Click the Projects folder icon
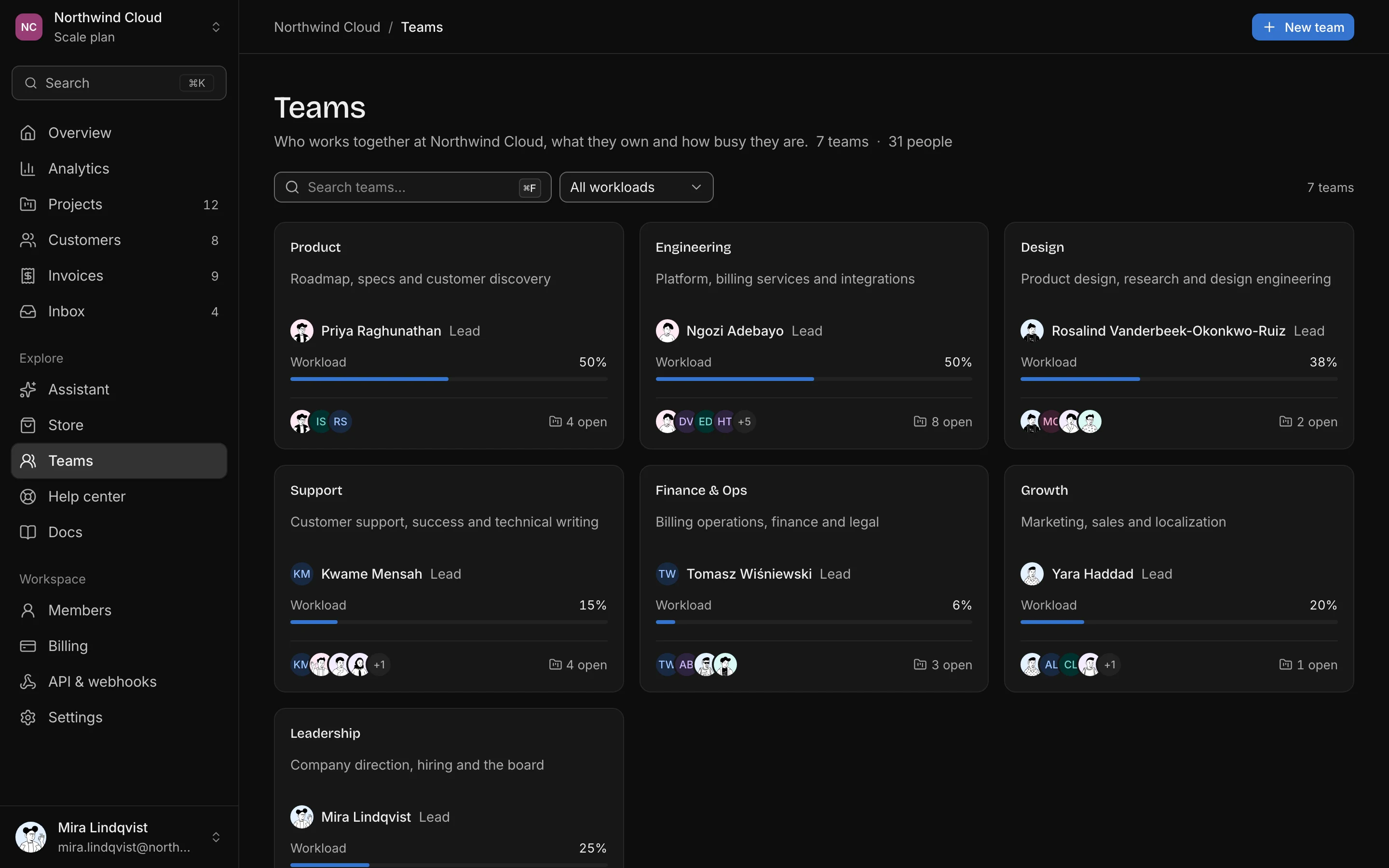The width and height of the screenshot is (1389, 868). pos(27,204)
